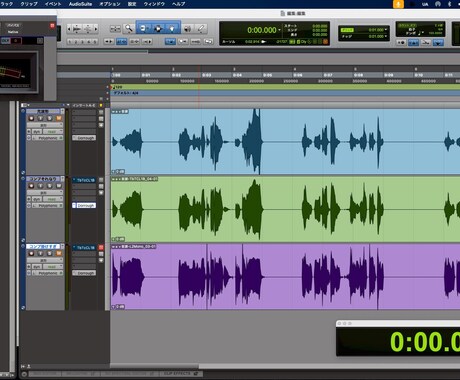
Task: Click the Bluetooth icon in menu bar
Action: pos(449,4)
